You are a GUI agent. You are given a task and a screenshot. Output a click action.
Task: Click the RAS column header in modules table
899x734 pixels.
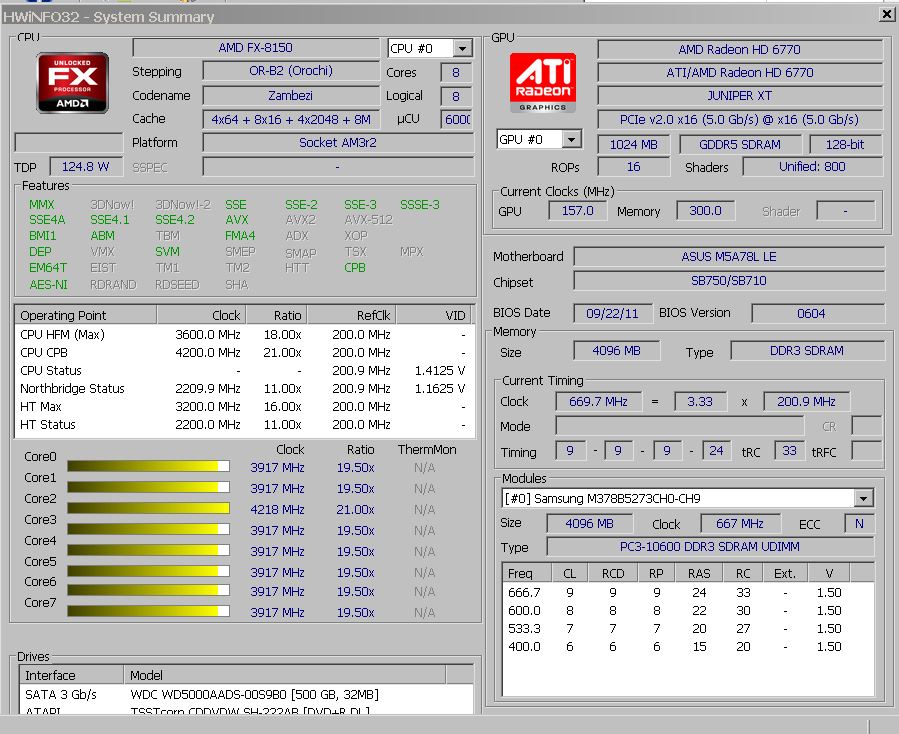tap(699, 573)
